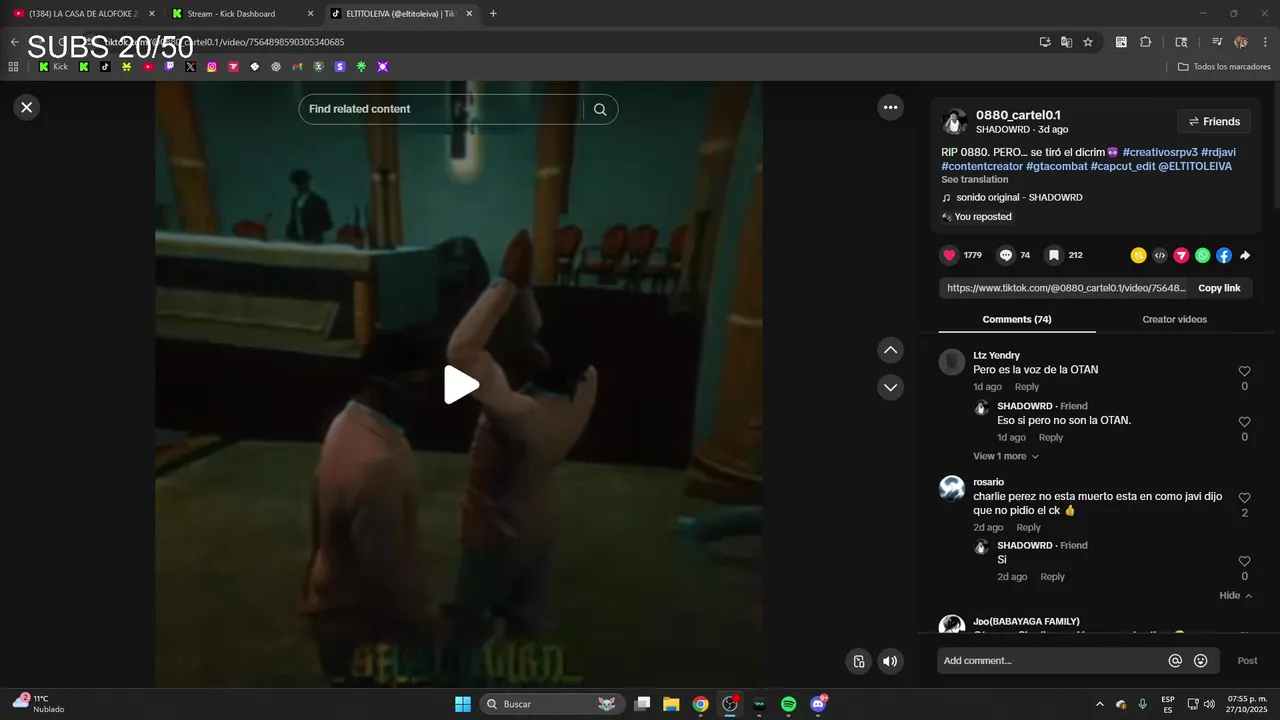Share the video to Facebook
The height and width of the screenshot is (720, 1280).
[1223, 255]
